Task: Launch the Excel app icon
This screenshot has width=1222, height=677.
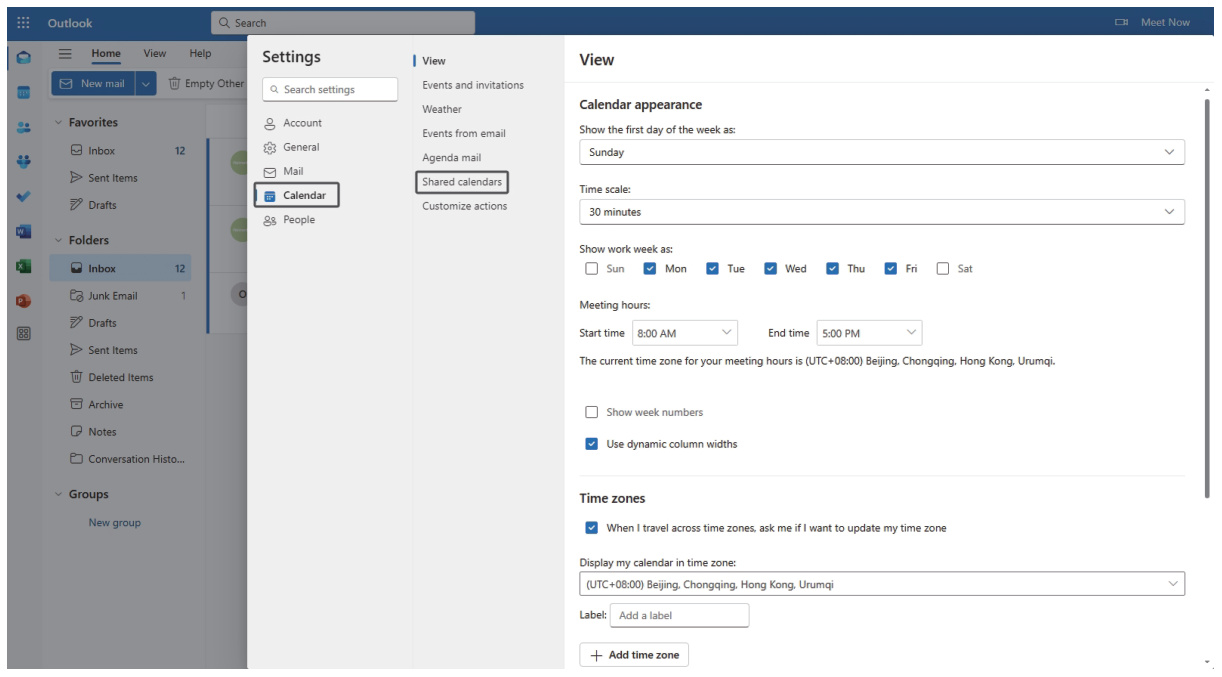Action: (x=24, y=267)
